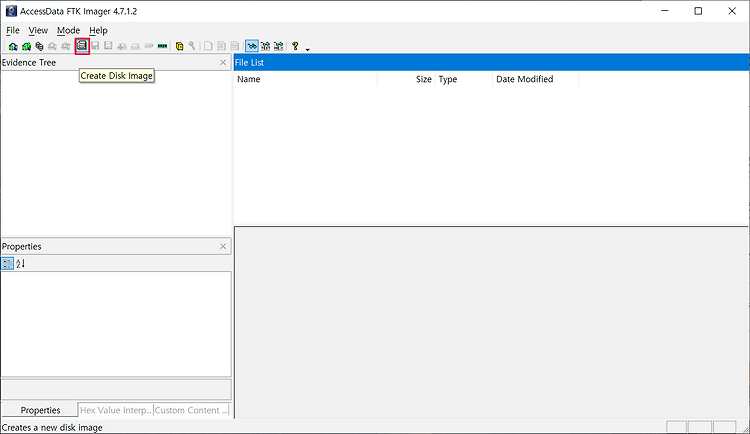Click Add to Custom Content Image icon
The width and height of the screenshot is (750, 434).
click(x=122, y=46)
